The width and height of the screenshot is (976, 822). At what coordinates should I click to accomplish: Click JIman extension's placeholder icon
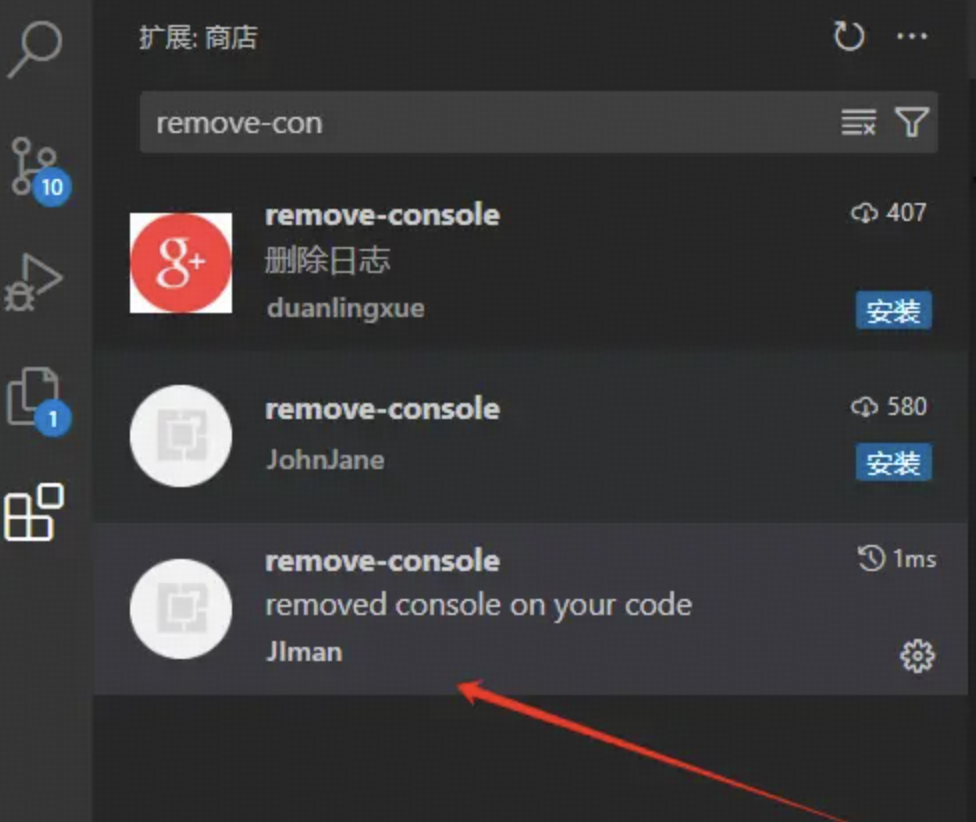[181, 609]
